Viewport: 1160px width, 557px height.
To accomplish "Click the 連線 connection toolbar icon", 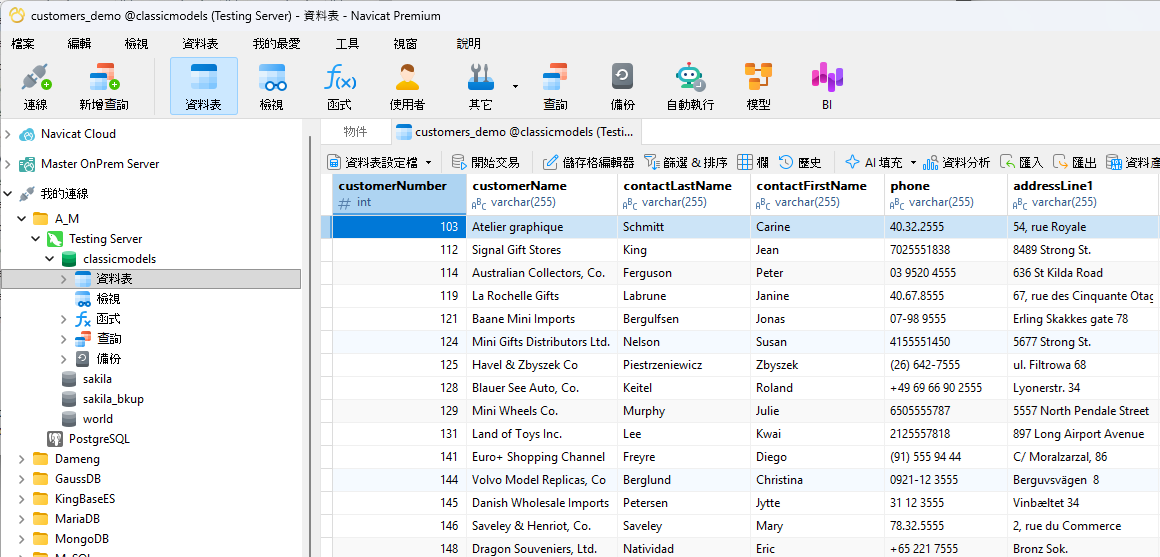I will pos(36,86).
